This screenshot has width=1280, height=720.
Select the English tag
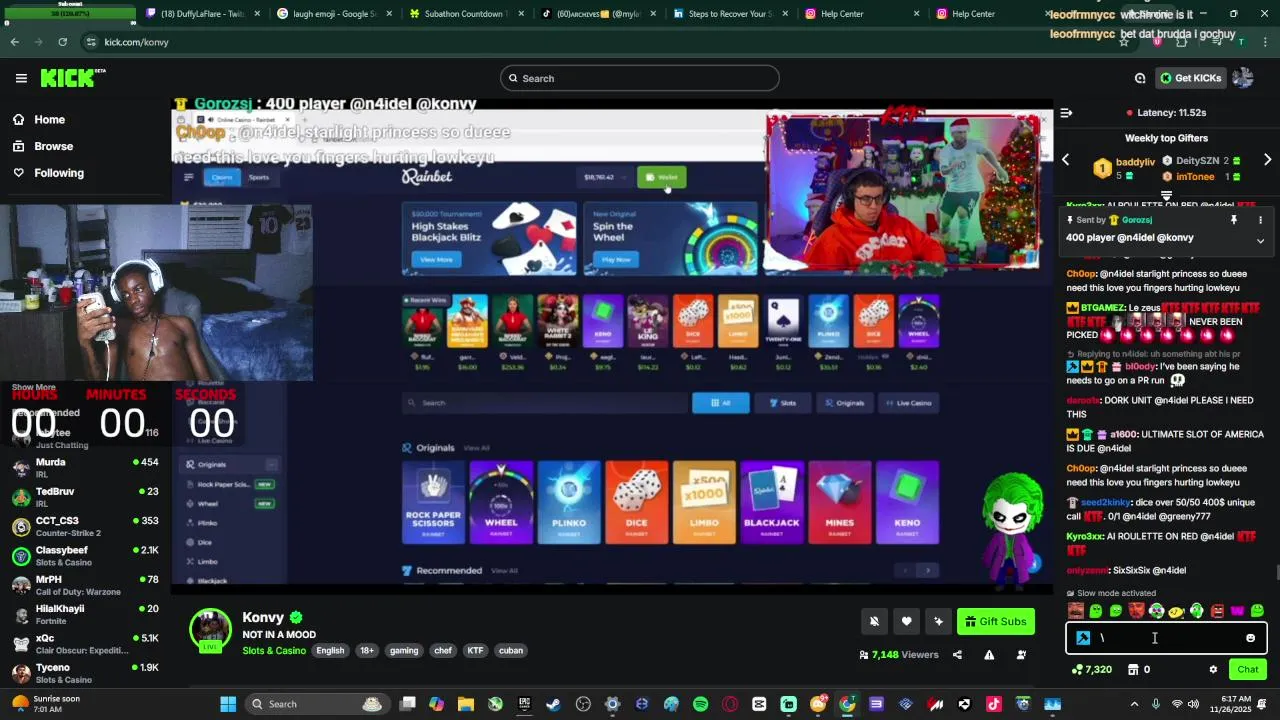point(330,650)
